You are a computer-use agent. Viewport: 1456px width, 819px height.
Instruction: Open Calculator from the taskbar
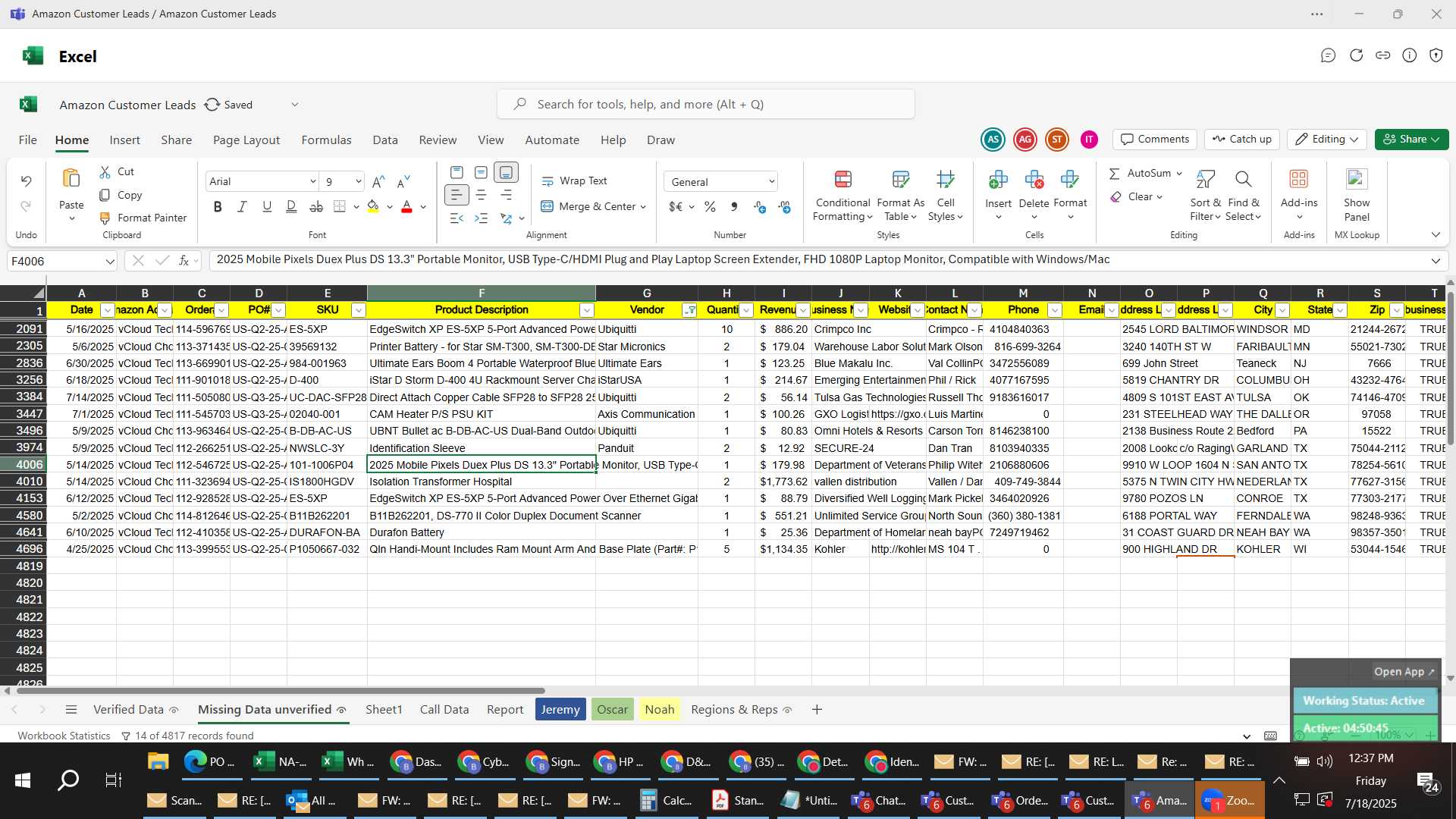click(x=666, y=801)
